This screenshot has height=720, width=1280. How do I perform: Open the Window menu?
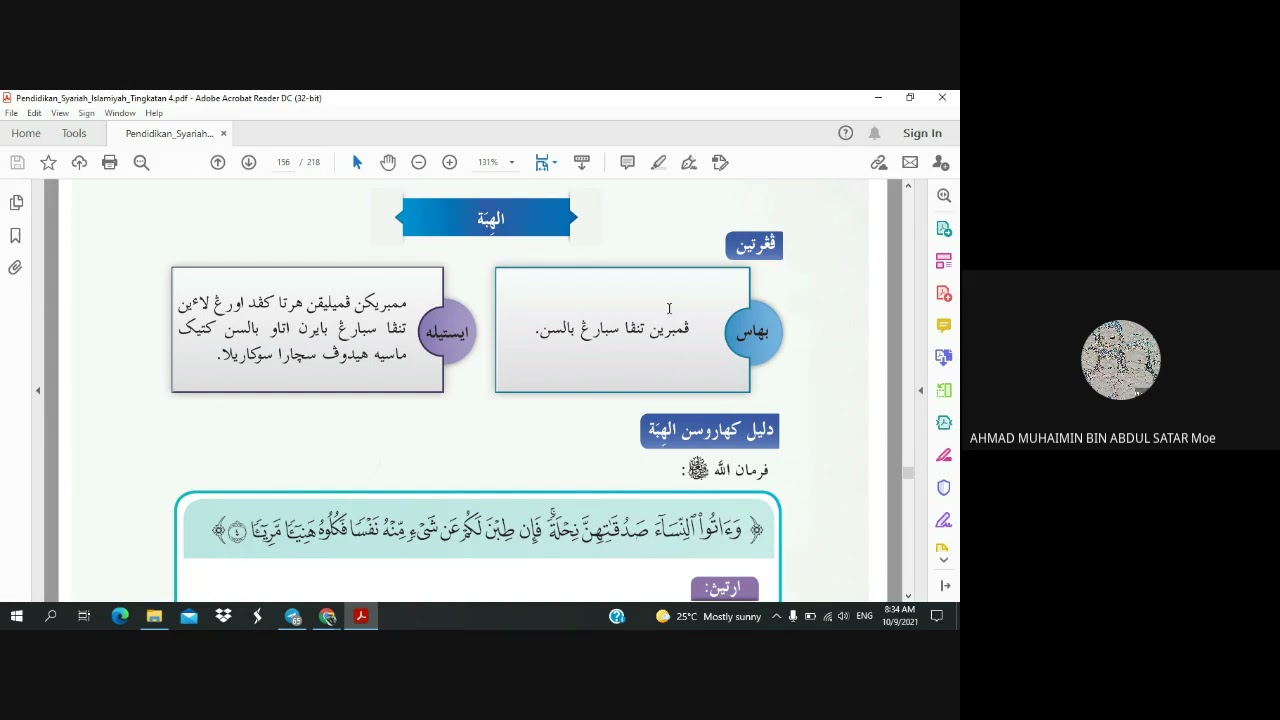(120, 113)
